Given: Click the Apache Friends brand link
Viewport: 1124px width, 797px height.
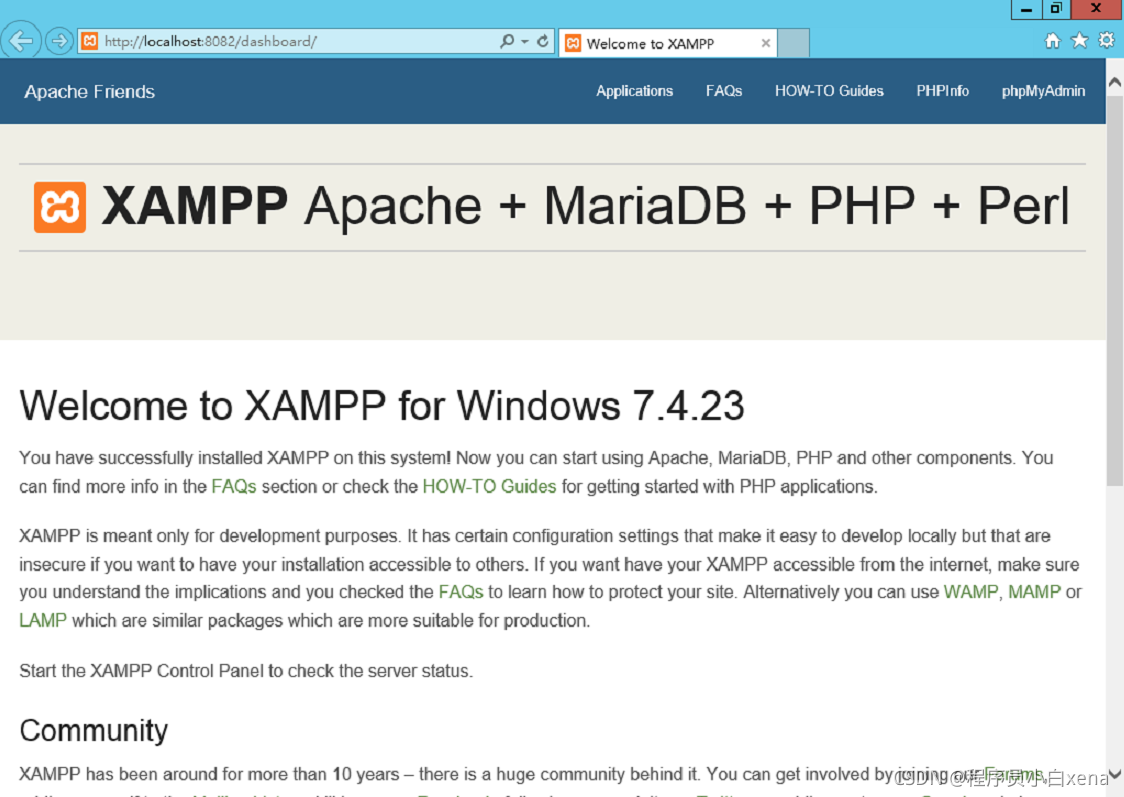Looking at the screenshot, I should click(x=90, y=92).
